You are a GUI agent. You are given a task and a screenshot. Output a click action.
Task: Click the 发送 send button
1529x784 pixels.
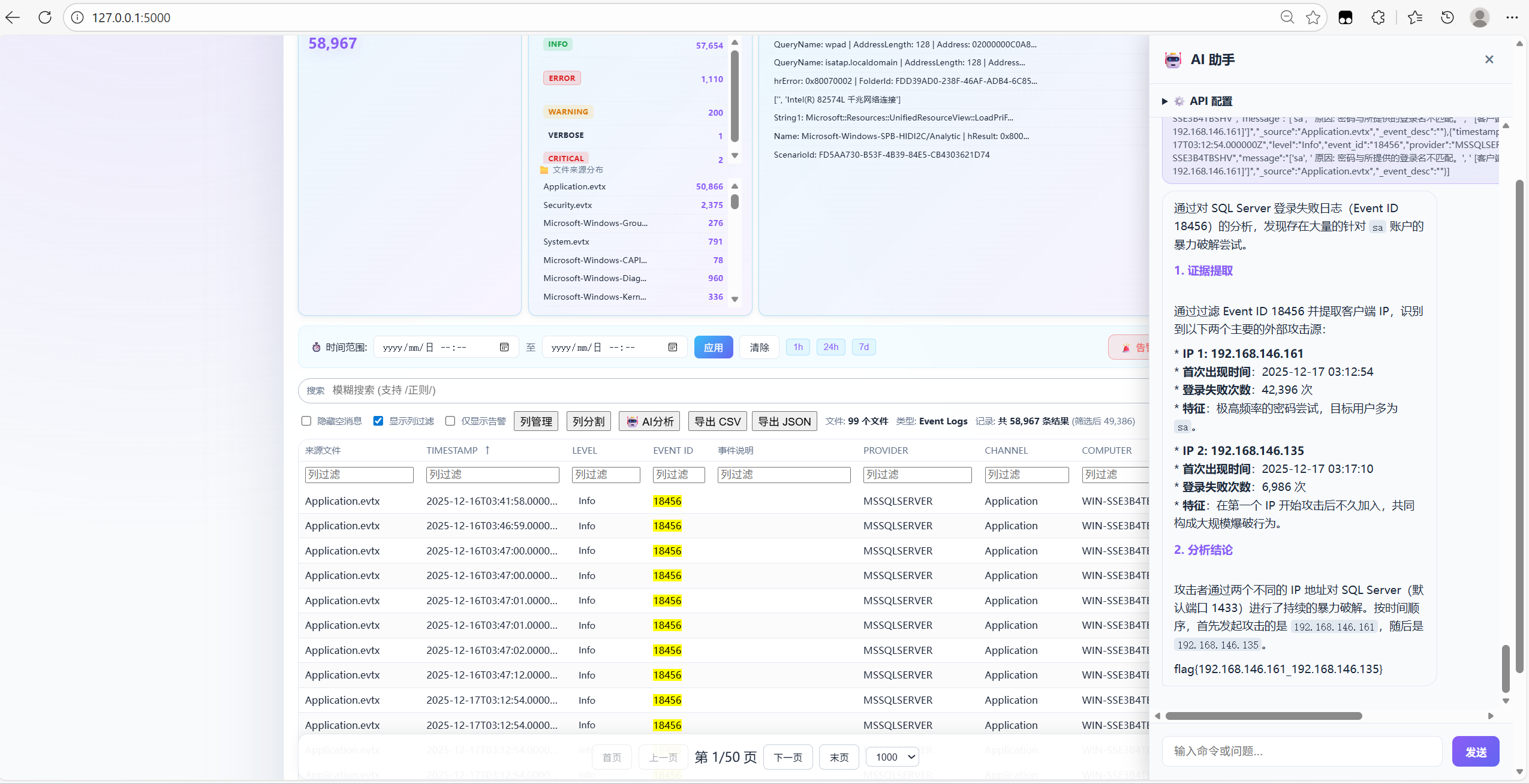[1475, 752]
